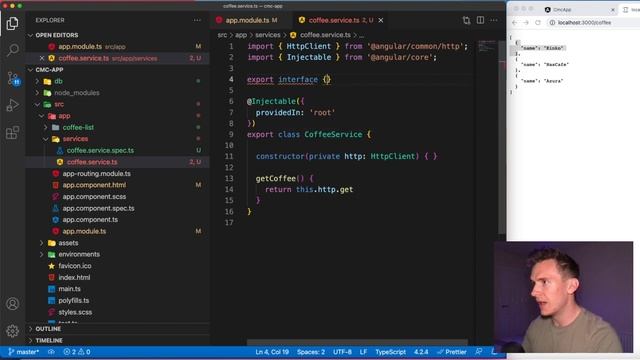The height and width of the screenshot is (360, 640).
Task: Click the Ln 4, Col 19 indicator
Action: tap(272, 352)
